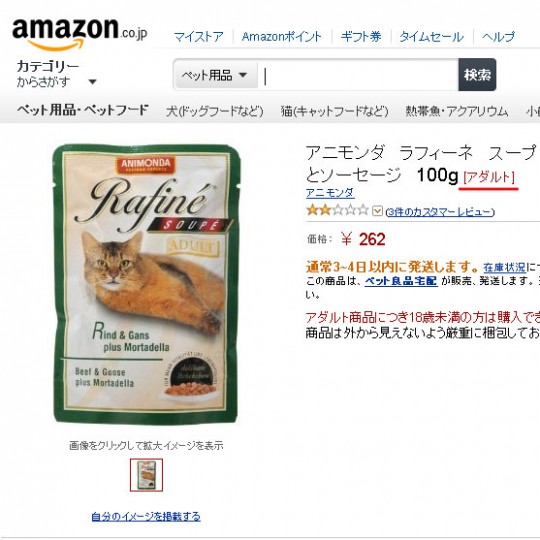
Task: Click the アニモンダ brand link
Action: pos(330,193)
